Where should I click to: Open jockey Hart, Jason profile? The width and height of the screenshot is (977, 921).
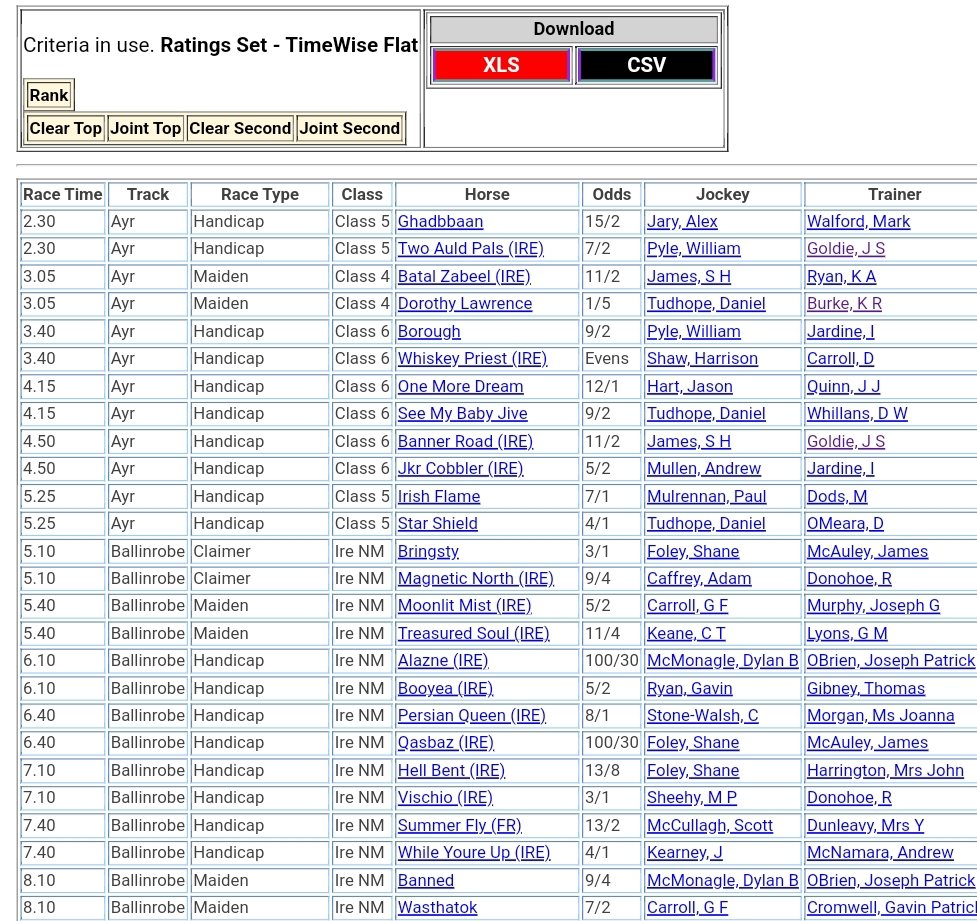[x=690, y=387]
